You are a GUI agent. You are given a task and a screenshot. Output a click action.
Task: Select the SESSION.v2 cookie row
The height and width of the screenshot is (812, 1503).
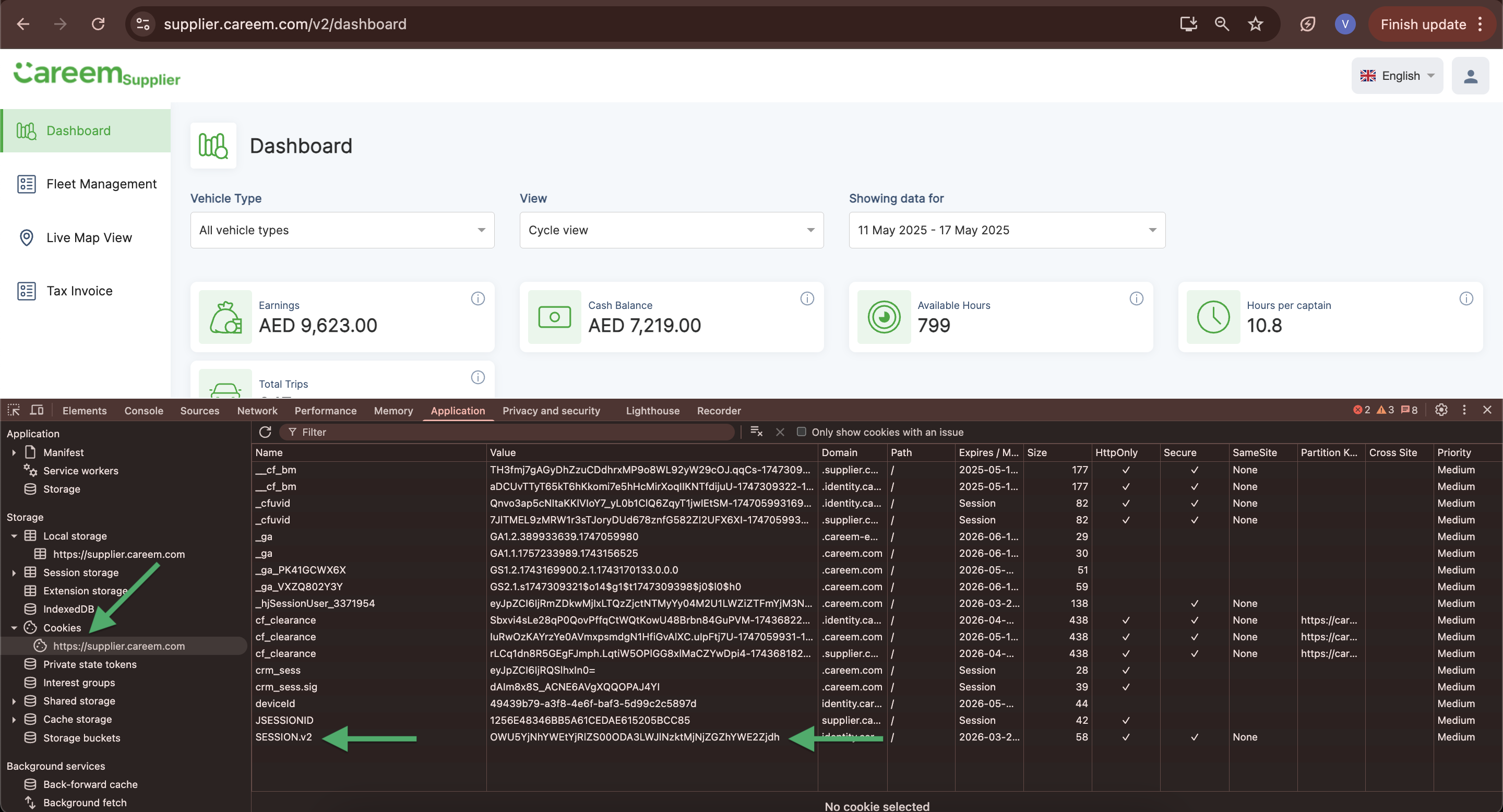pos(876,737)
